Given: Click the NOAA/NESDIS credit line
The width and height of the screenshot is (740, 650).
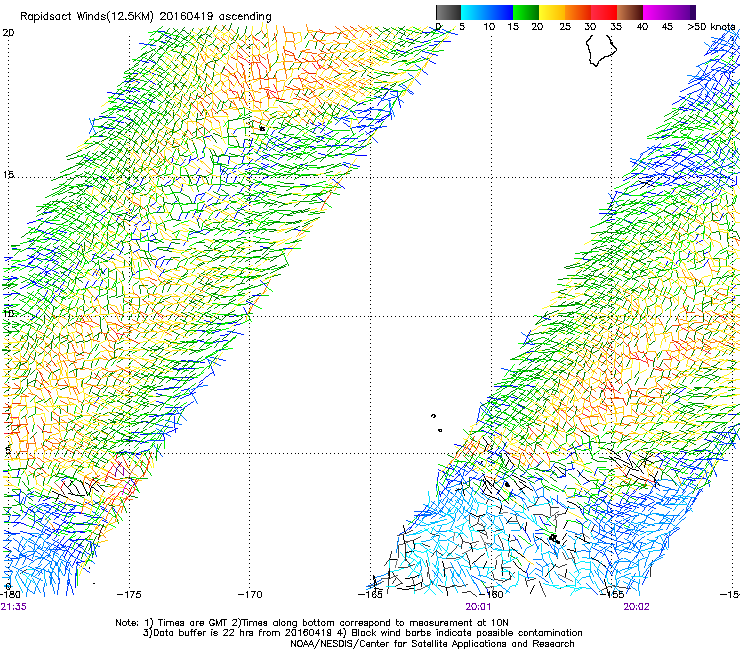Looking at the screenshot, I should [x=432, y=644].
